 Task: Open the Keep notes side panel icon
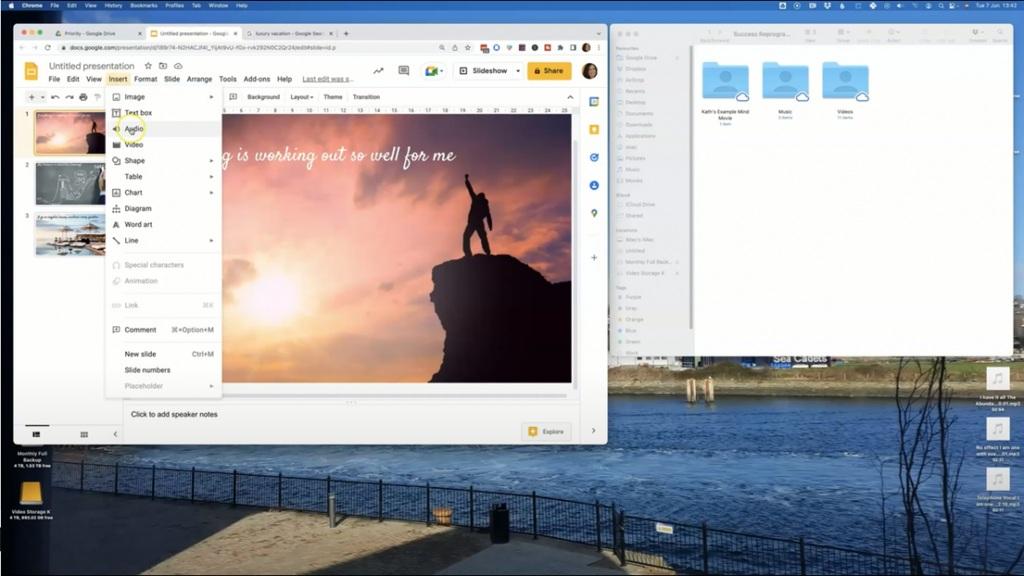coord(594,129)
